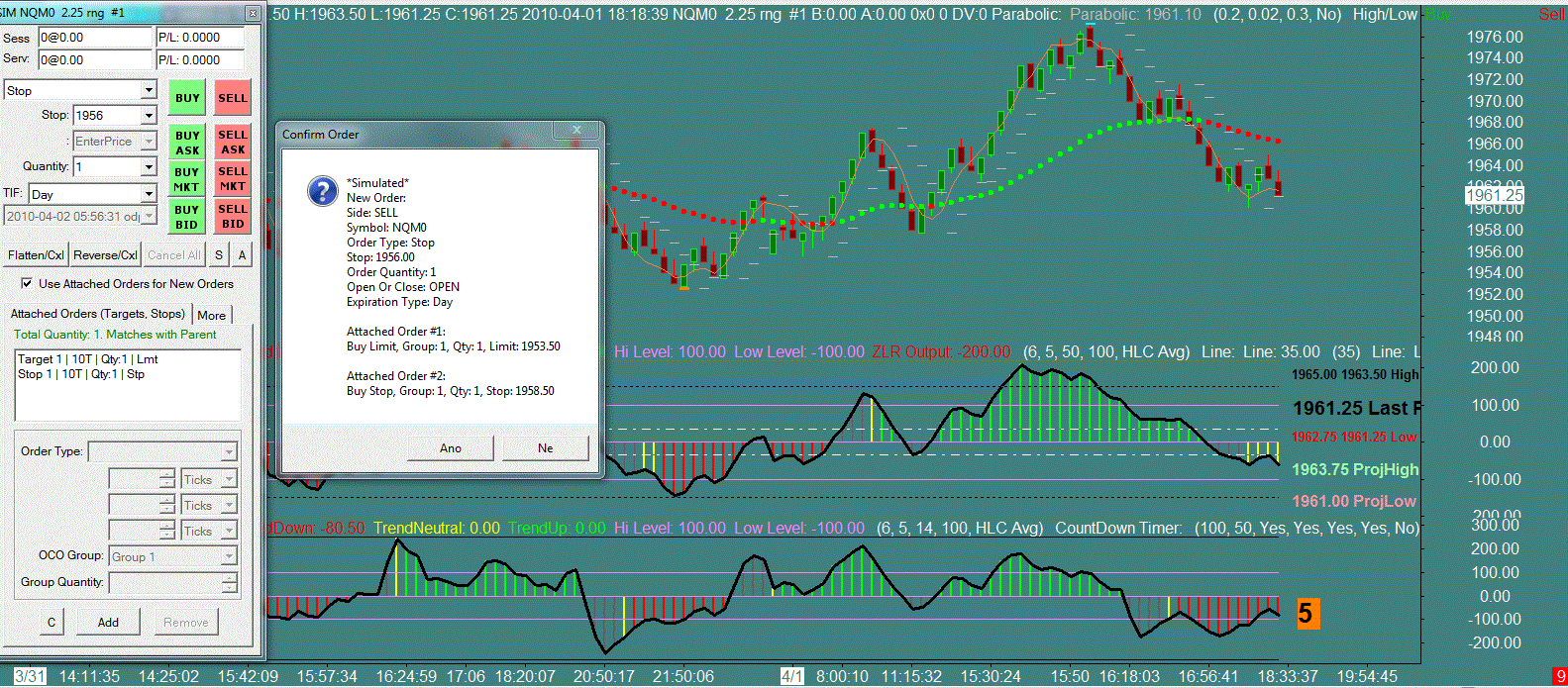Decline the order with Ne button
This screenshot has width=1568, height=688.
(x=545, y=448)
